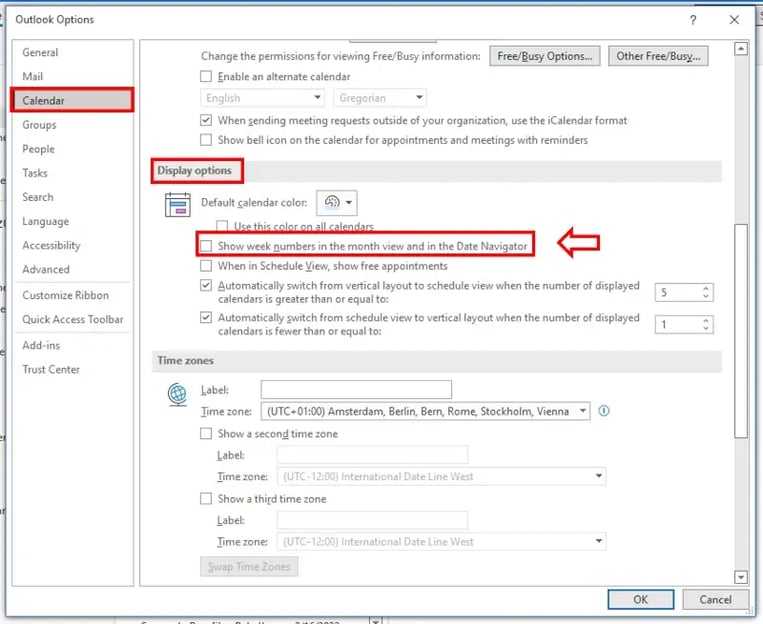Click the calendar Display options icon
Image resolution: width=763 pixels, height=624 pixels.
click(178, 204)
